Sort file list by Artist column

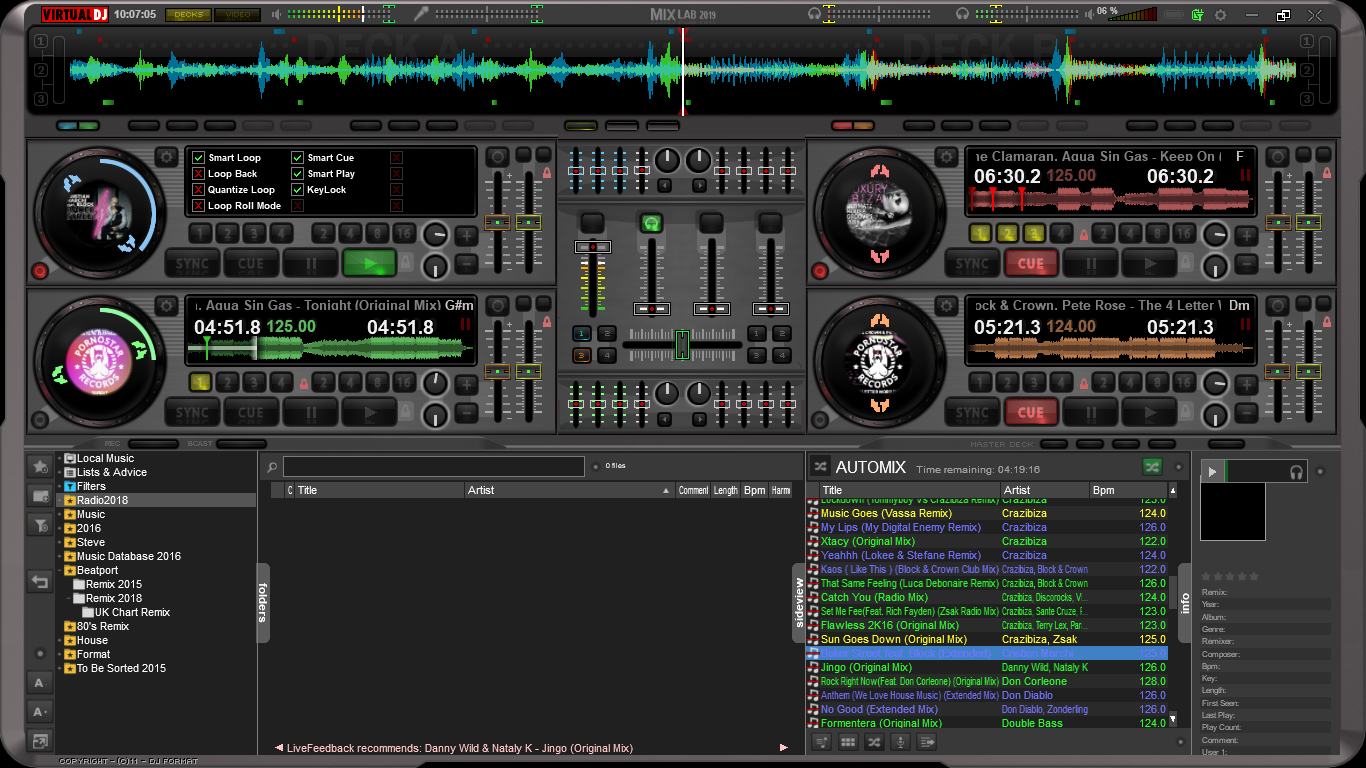(x=568, y=490)
